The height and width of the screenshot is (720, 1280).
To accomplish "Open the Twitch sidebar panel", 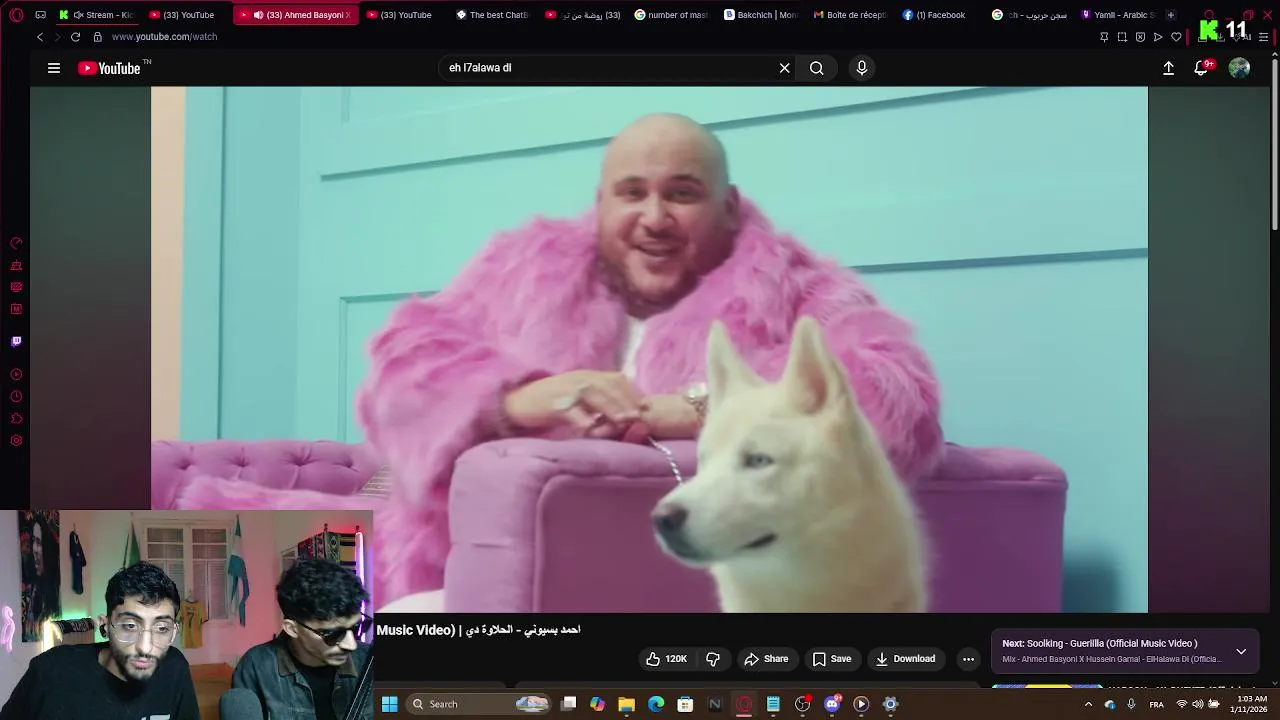I will [x=16, y=342].
